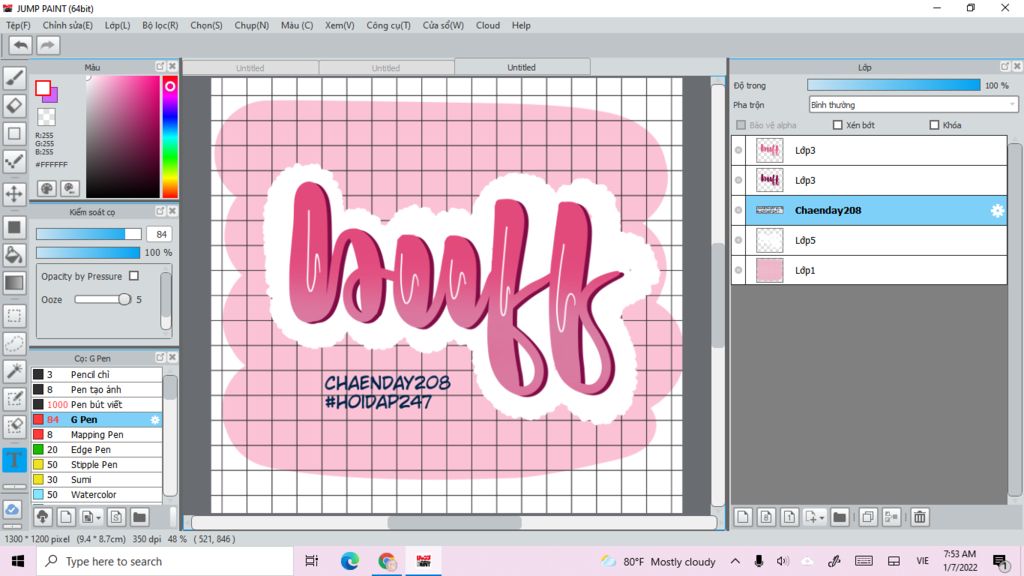Enable the Opacity by Pressure checkbox
1024x576 pixels.
134,276
